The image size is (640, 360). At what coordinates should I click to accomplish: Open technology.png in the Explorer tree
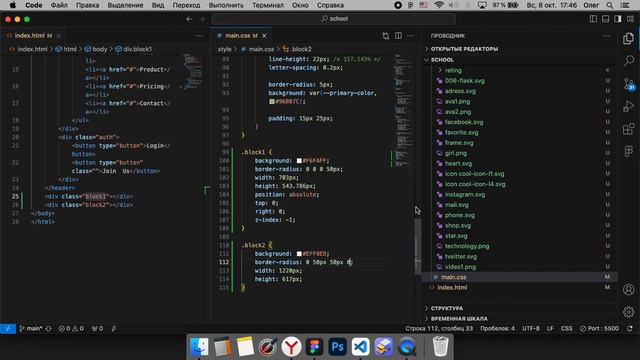click(467, 246)
